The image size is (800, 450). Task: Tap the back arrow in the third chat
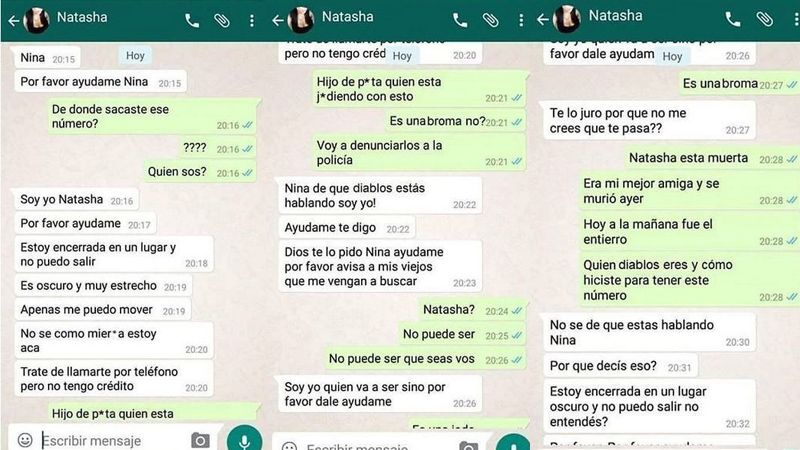point(543,19)
